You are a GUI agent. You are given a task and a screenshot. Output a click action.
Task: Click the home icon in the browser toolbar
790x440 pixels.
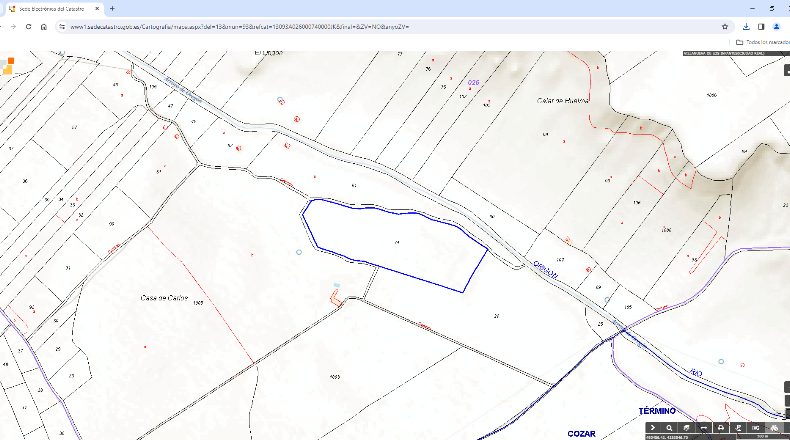click(x=44, y=27)
